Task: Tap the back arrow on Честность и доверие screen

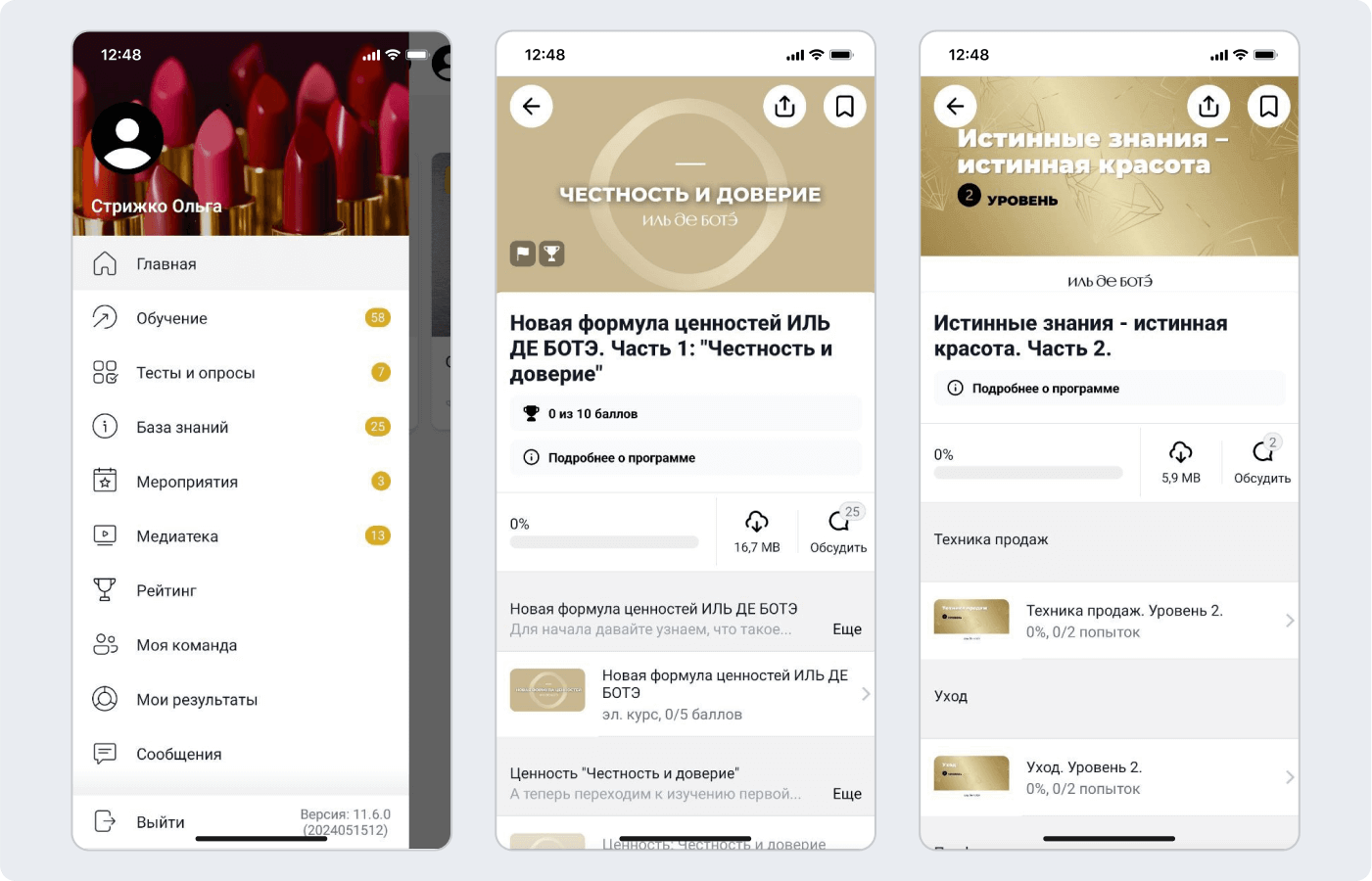Action: [532, 106]
